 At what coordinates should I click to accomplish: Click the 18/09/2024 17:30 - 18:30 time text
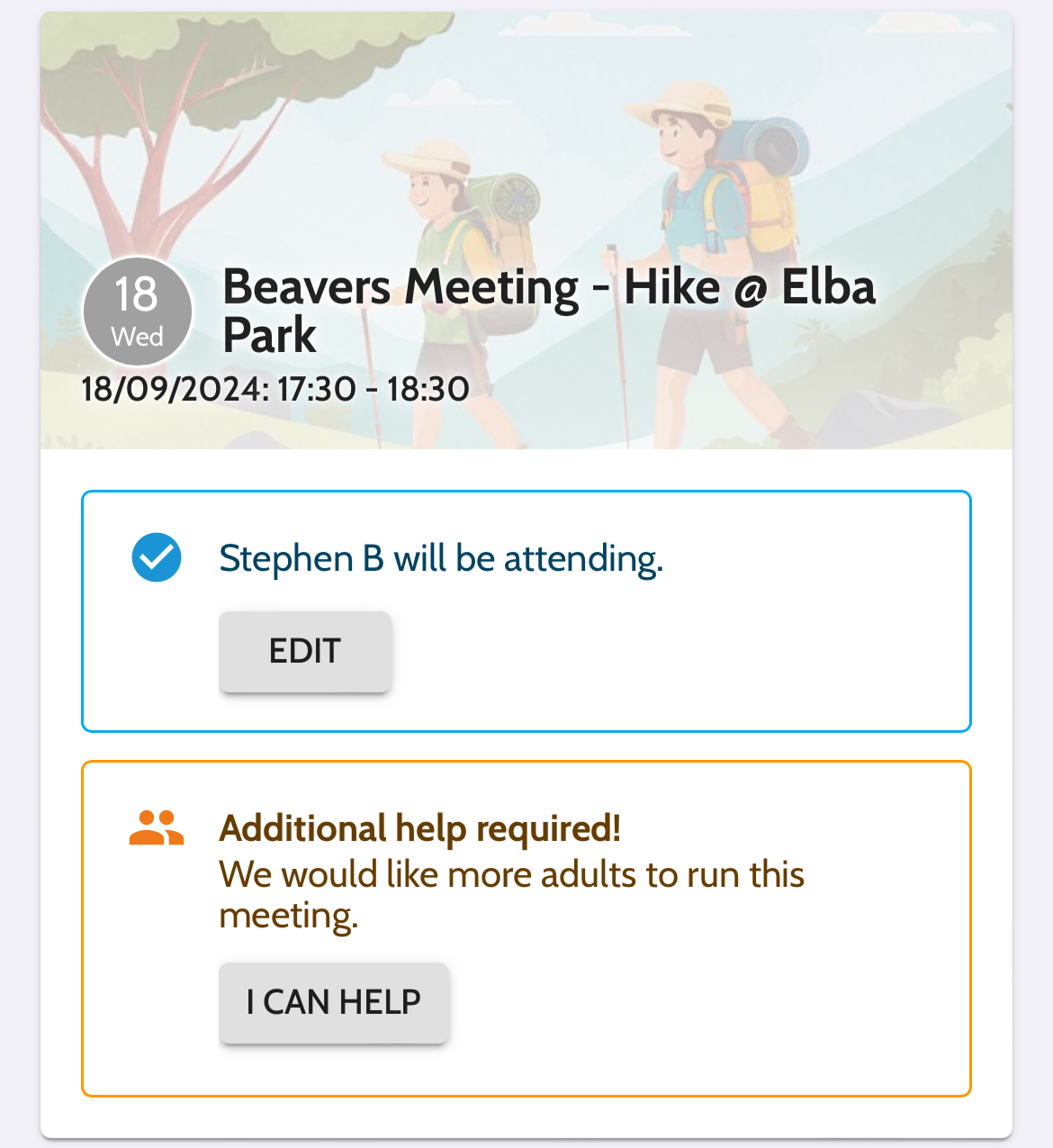click(274, 389)
